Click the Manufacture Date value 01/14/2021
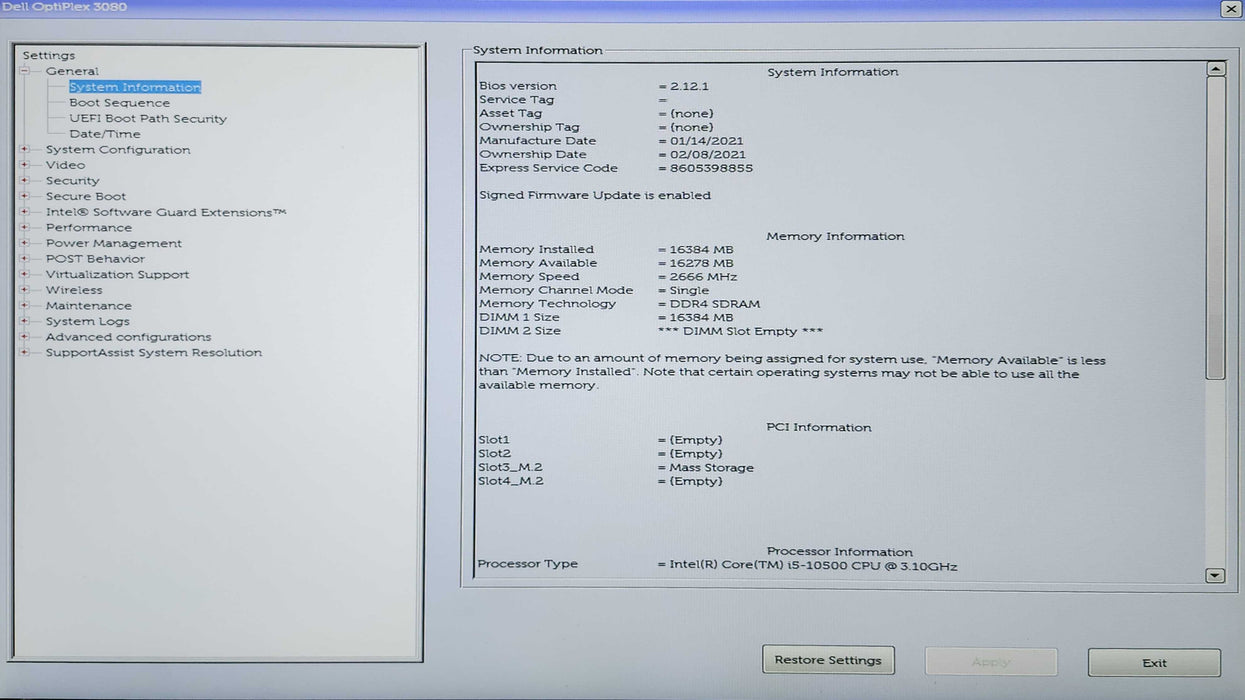The height and width of the screenshot is (700, 1245). click(706, 141)
